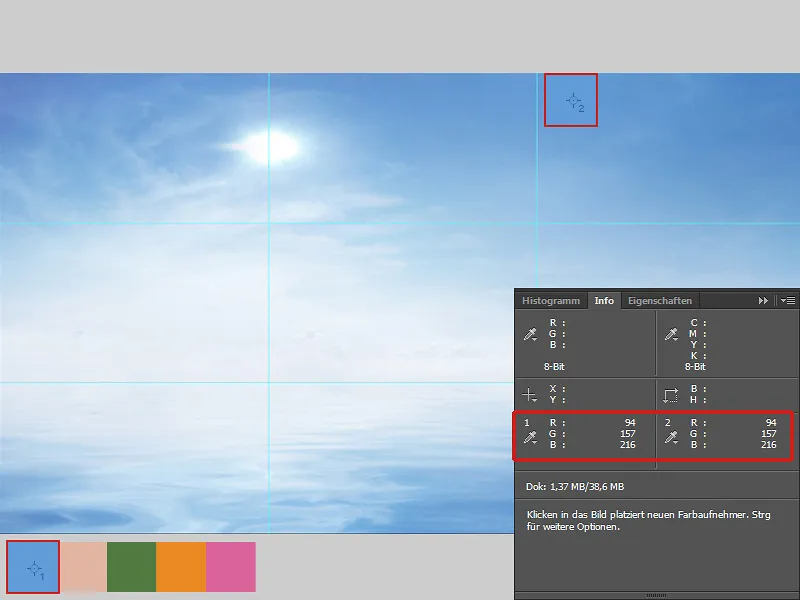Click the hint text 'Klicken in das Bild platziert neuen Farbaufnehmer'

(x=637, y=515)
